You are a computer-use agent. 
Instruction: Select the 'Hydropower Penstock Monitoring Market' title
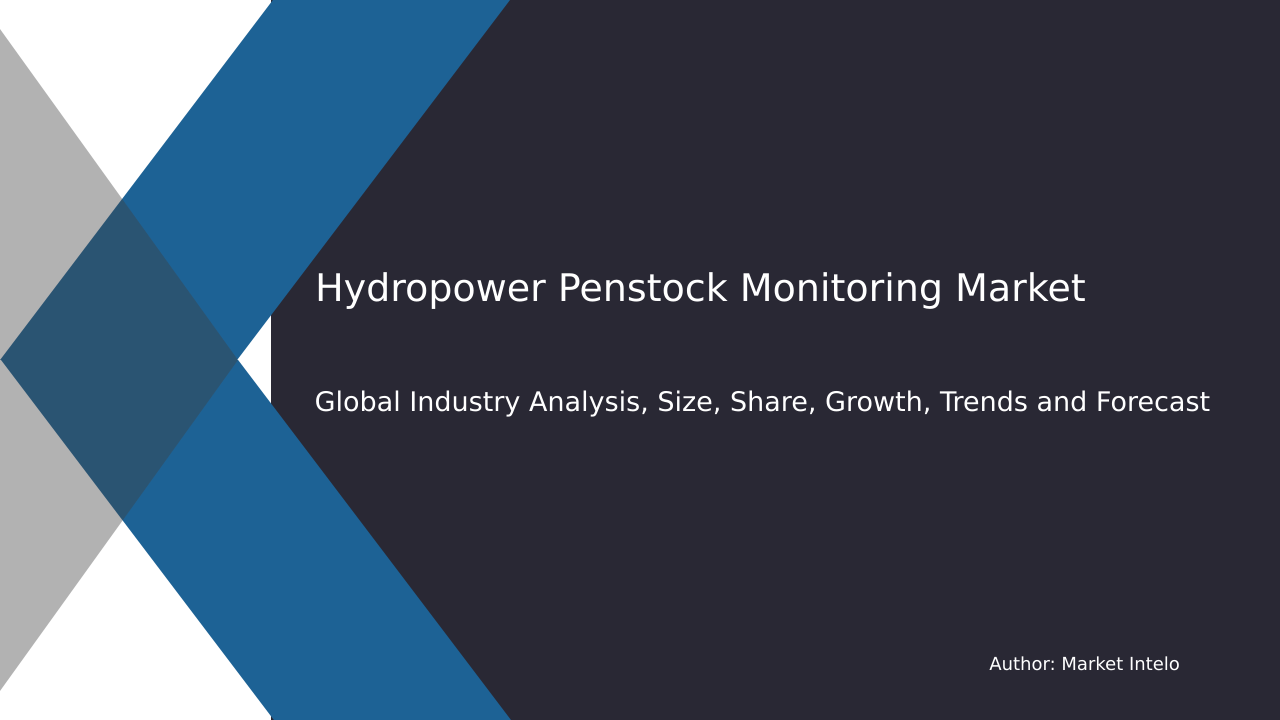(x=700, y=290)
